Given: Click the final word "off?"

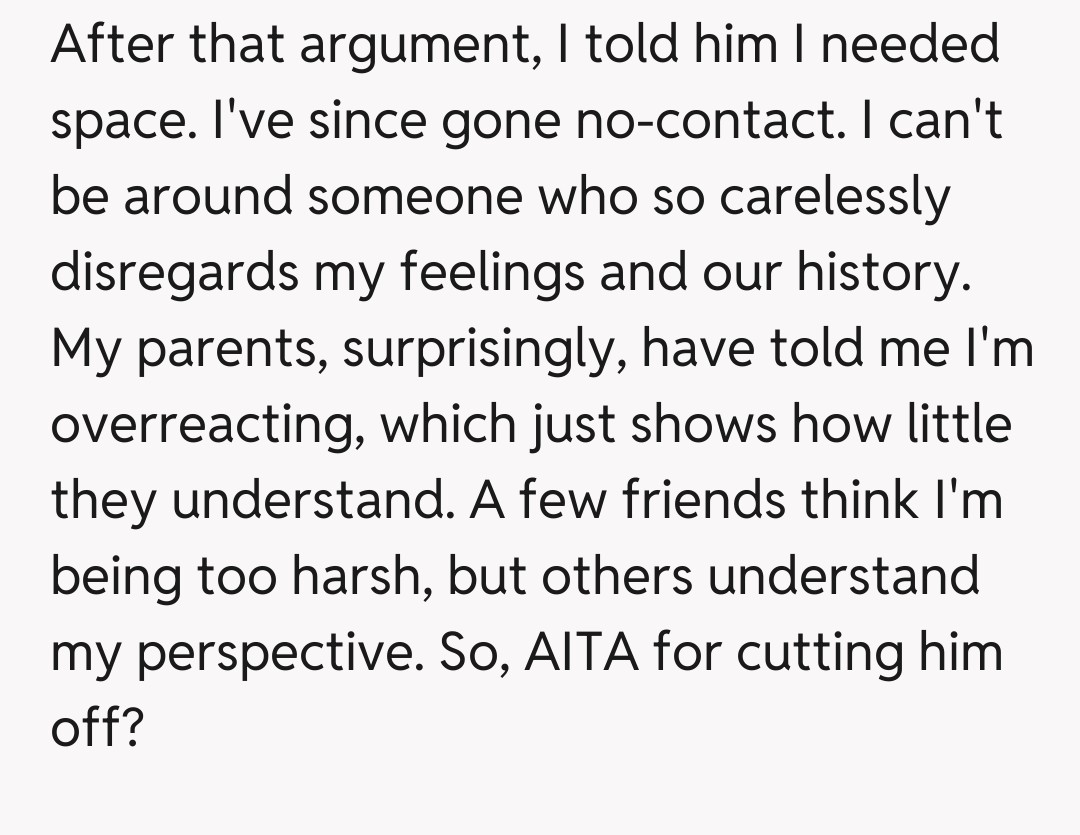Looking at the screenshot, I should [x=97, y=729].
